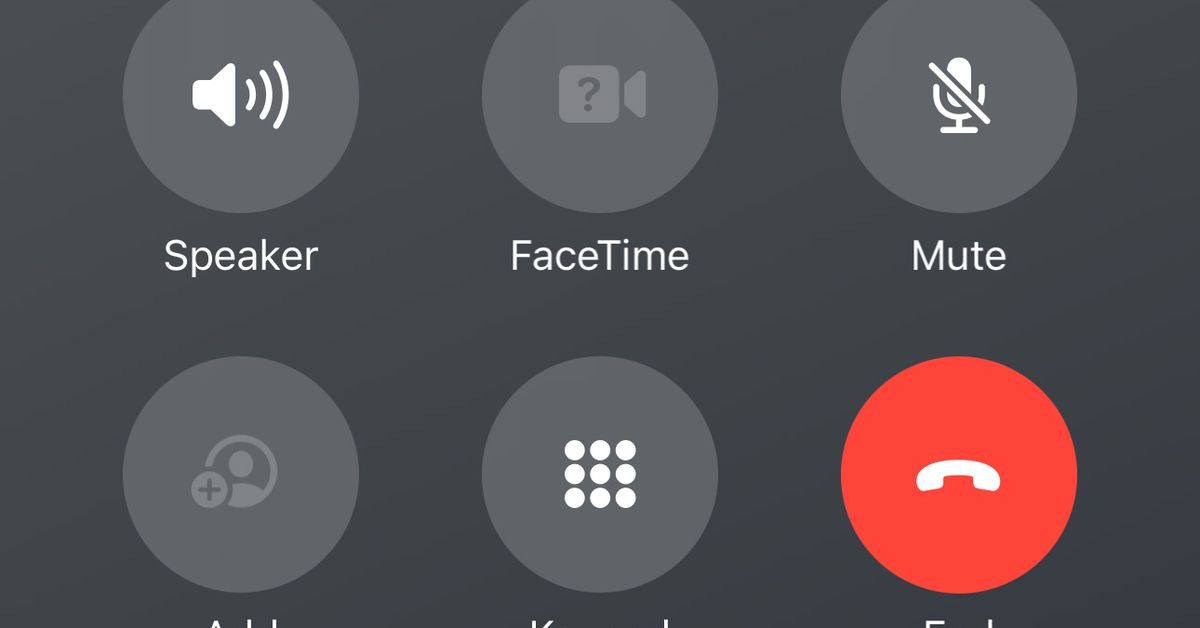Click the partially visible End label
1200x628 pixels.
point(959,622)
